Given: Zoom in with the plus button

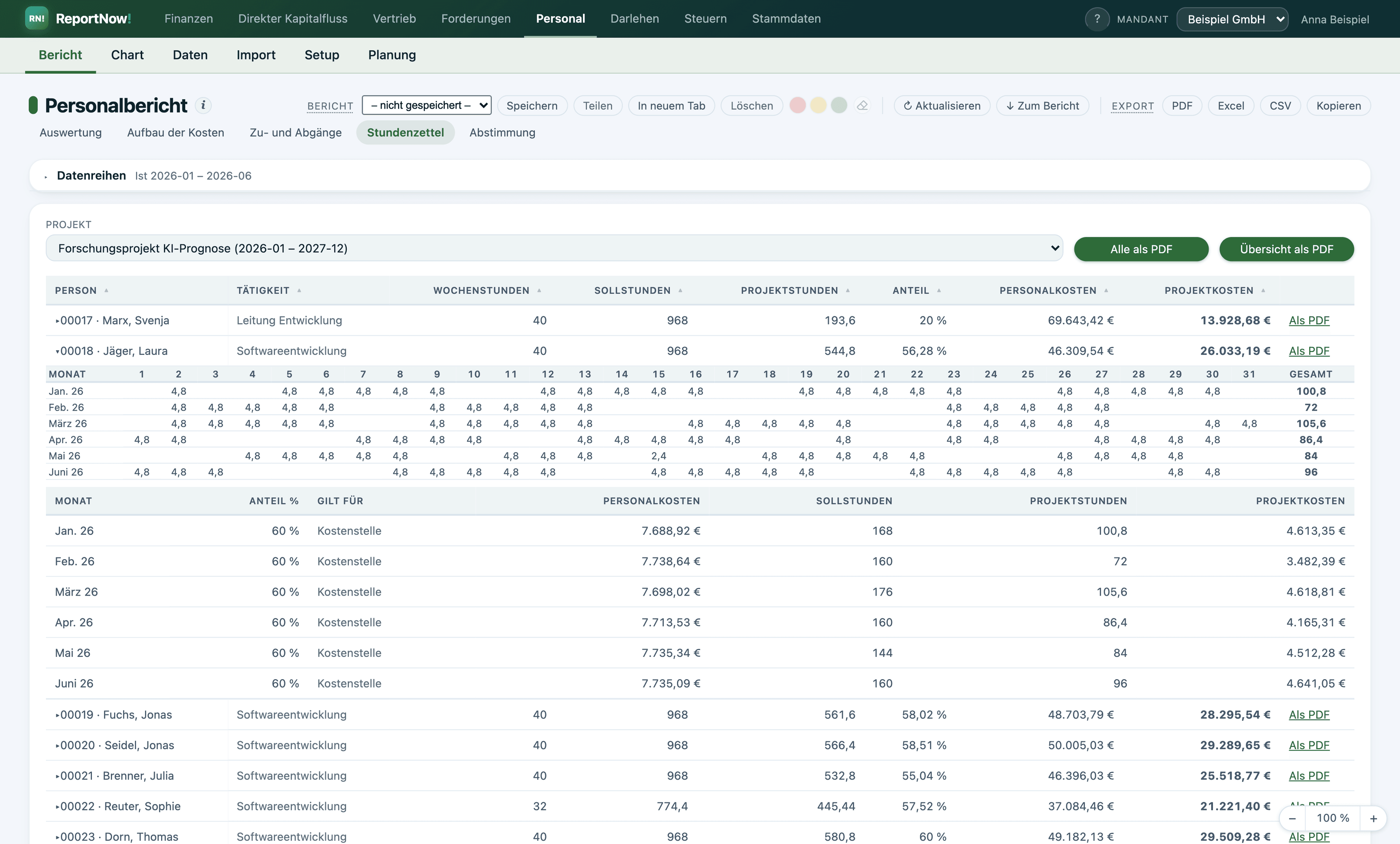Looking at the screenshot, I should coord(1373,818).
